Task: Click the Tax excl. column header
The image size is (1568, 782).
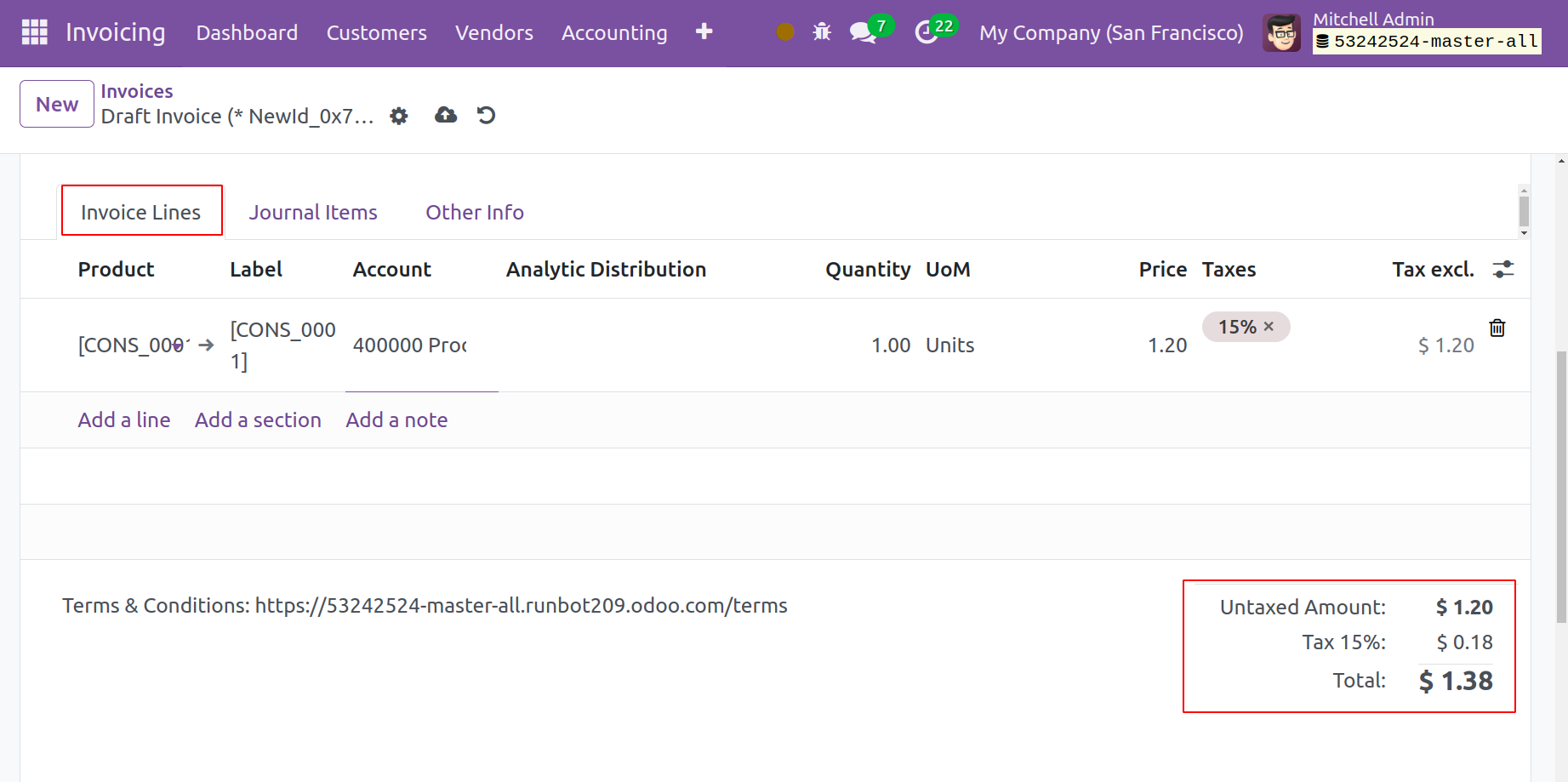Action: [x=1433, y=270]
